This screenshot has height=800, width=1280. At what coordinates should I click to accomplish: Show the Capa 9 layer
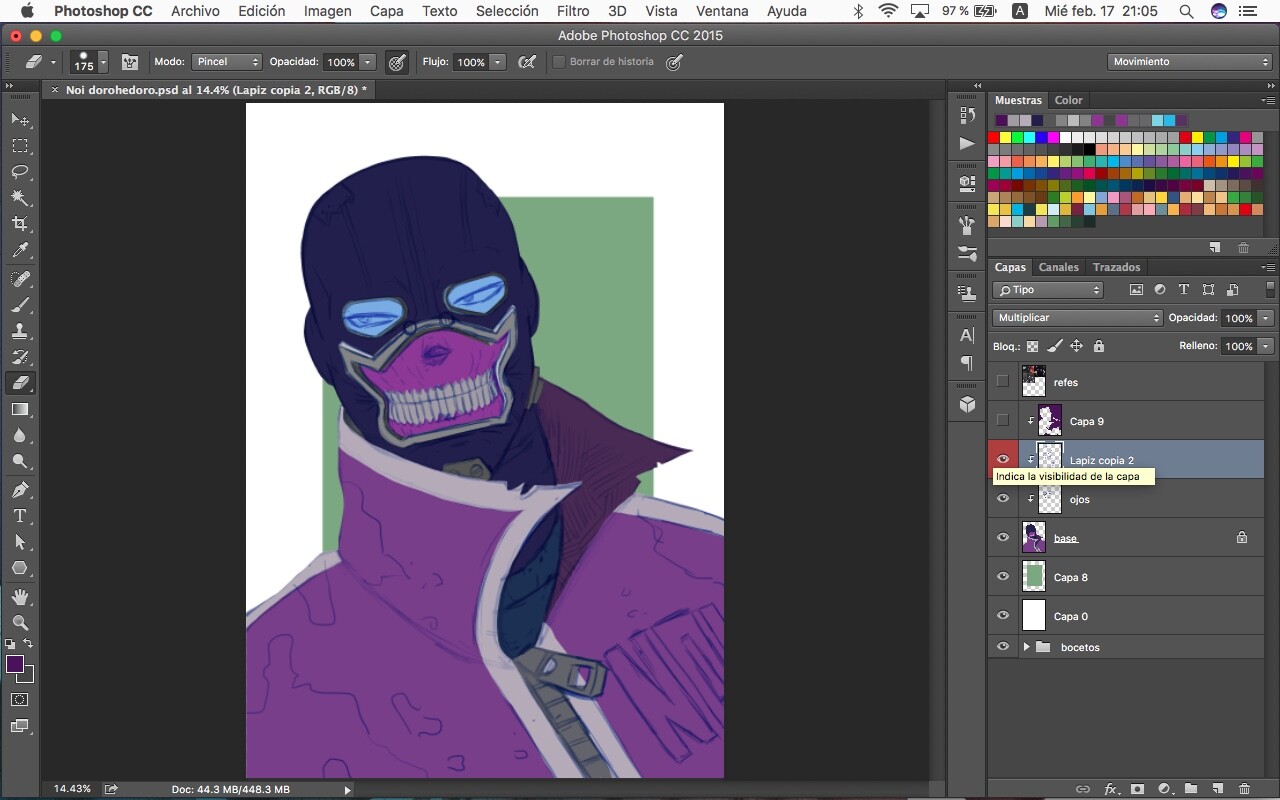(1003, 421)
